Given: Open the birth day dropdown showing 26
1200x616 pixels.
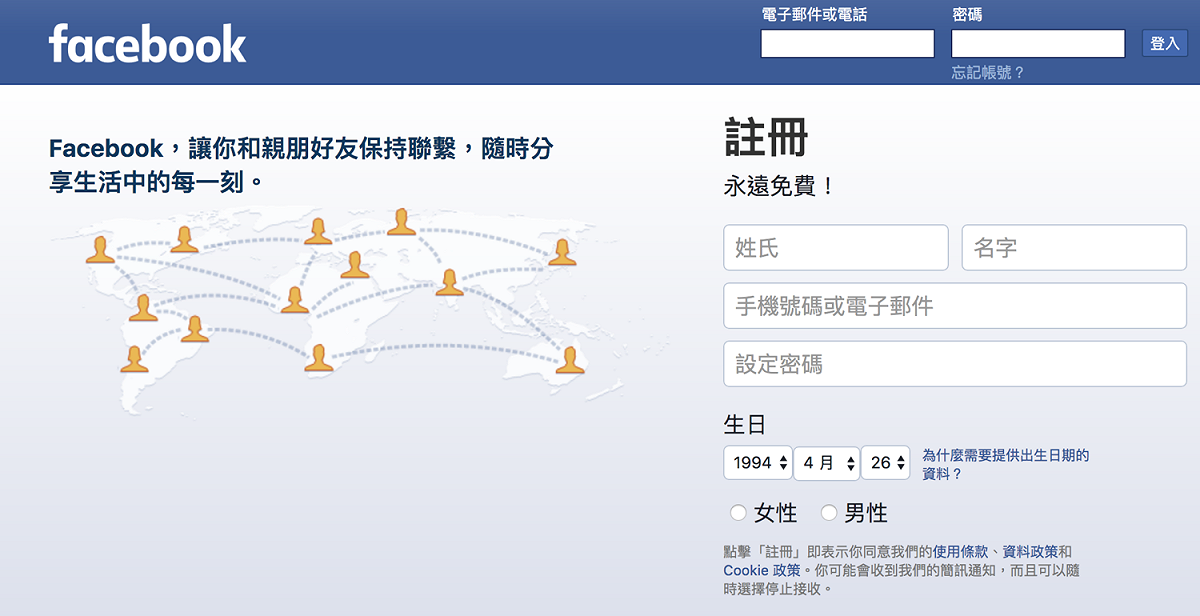Looking at the screenshot, I should pos(886,463).
